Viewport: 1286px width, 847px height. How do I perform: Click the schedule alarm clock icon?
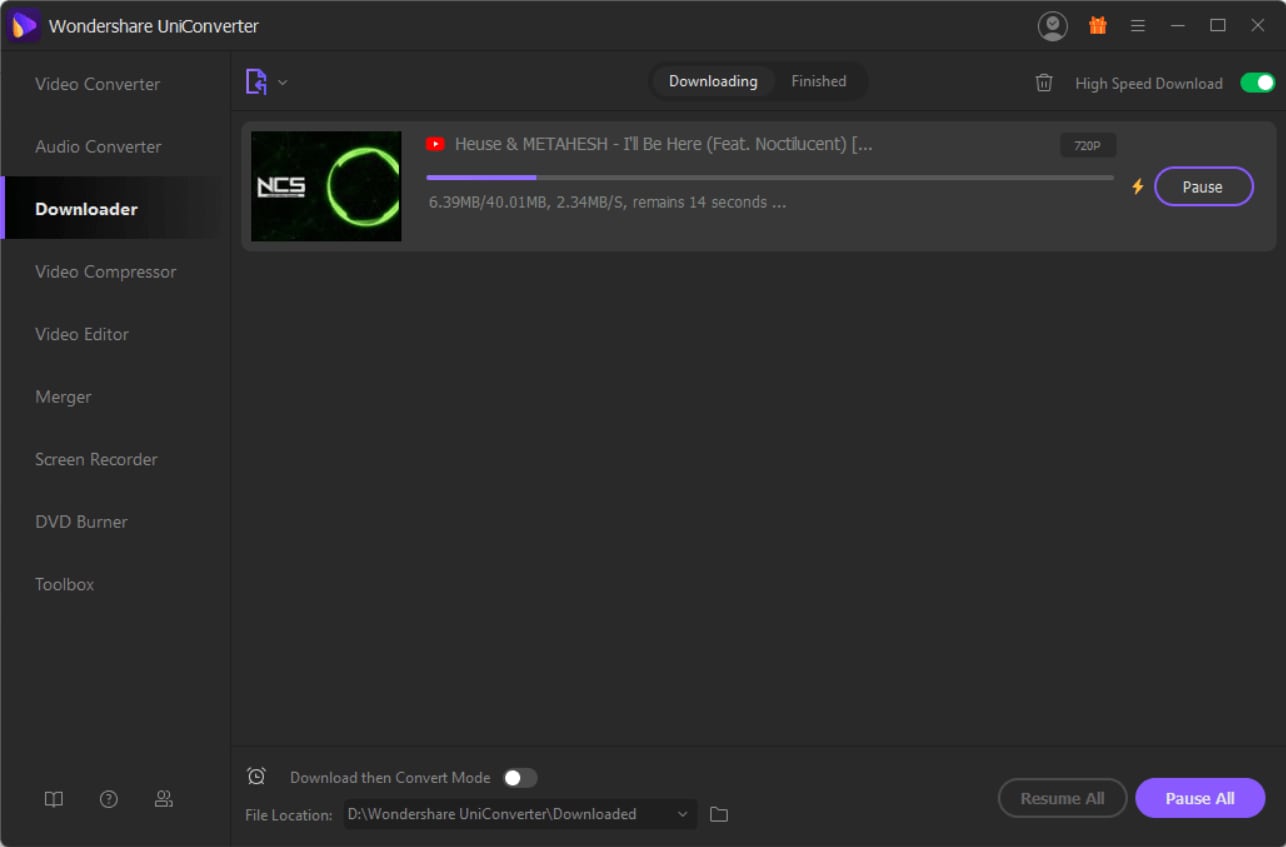(256, 776)
